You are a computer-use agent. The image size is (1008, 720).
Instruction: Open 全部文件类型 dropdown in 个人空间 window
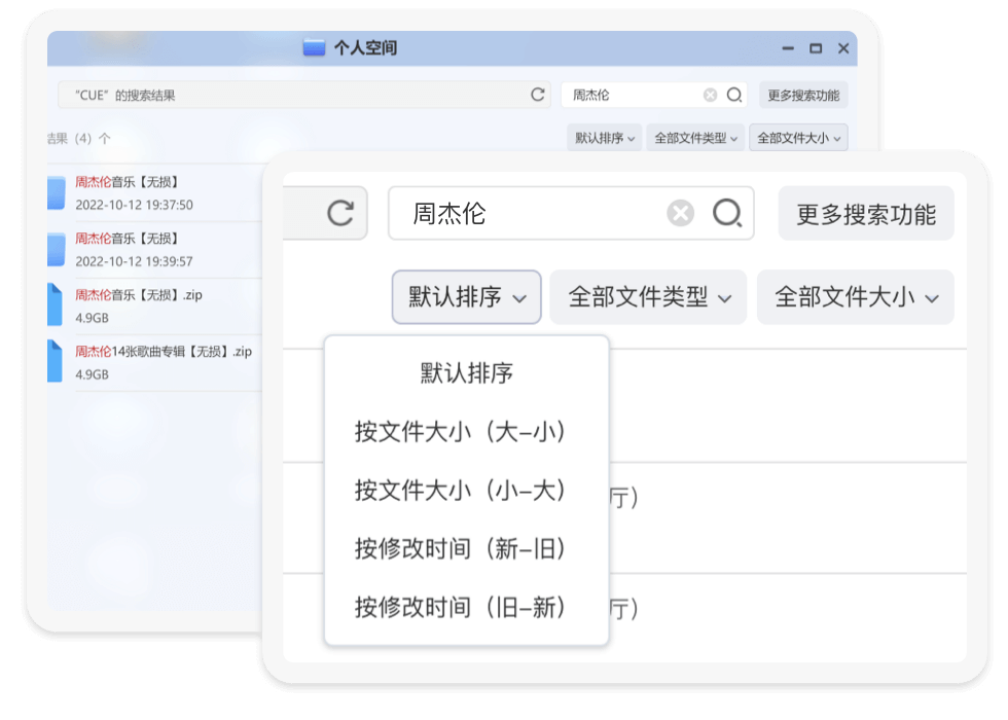pyautogui.click(x=696, y=138)
